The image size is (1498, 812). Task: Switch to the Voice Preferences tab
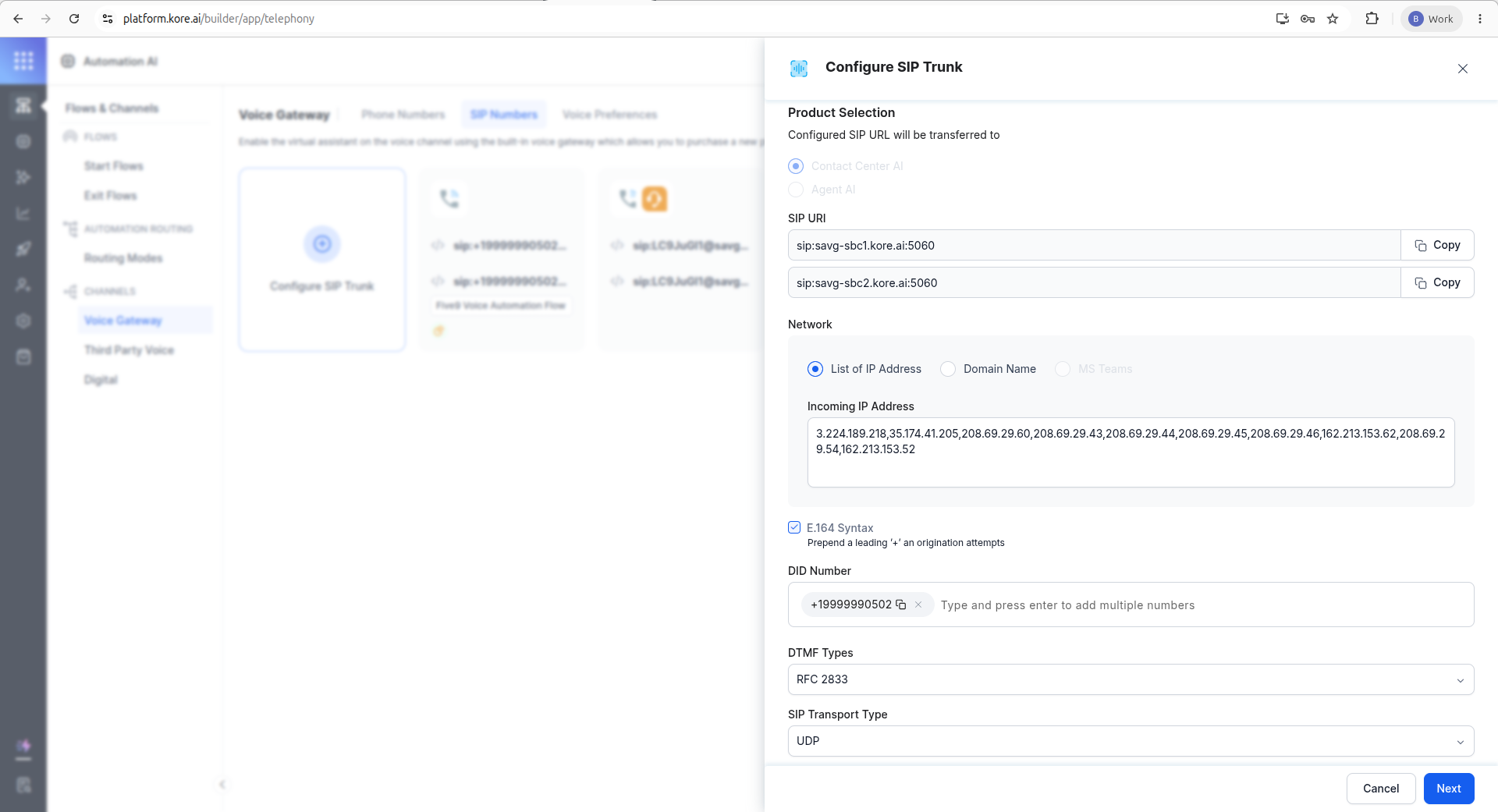610,115
